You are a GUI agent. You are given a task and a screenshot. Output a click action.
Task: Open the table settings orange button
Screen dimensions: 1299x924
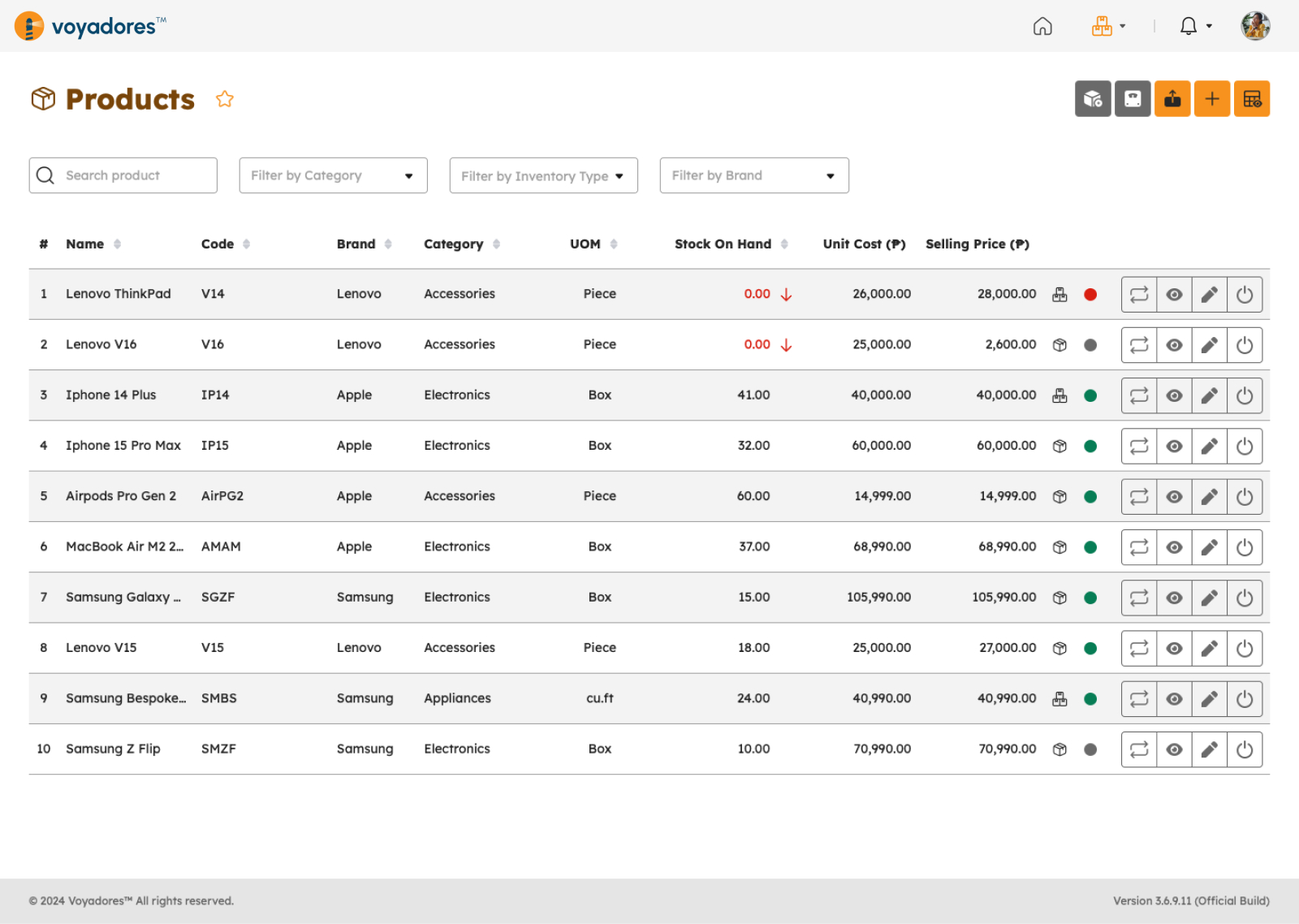point(1252,99)
